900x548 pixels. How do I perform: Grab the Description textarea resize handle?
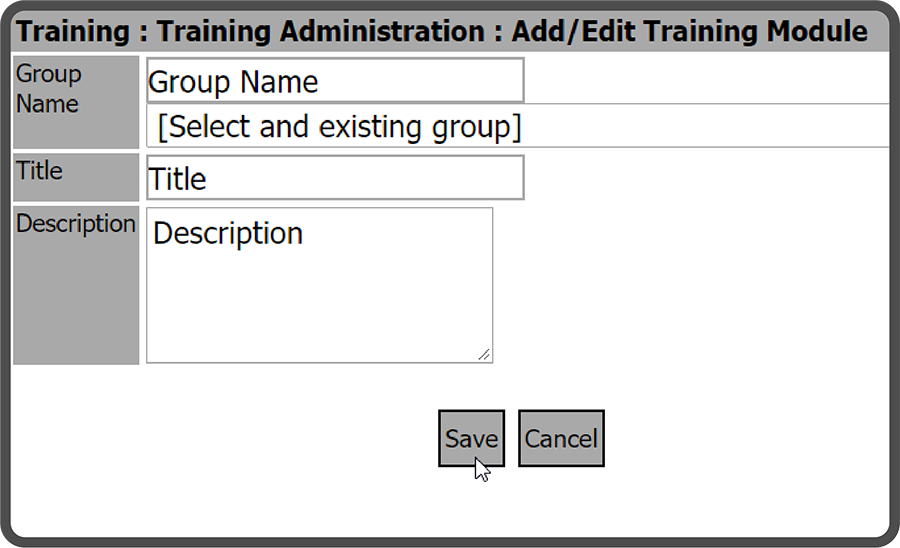[x=484, y=354]
